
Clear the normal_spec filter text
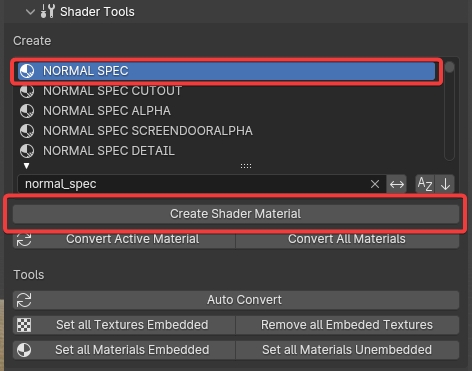point(375,184)
